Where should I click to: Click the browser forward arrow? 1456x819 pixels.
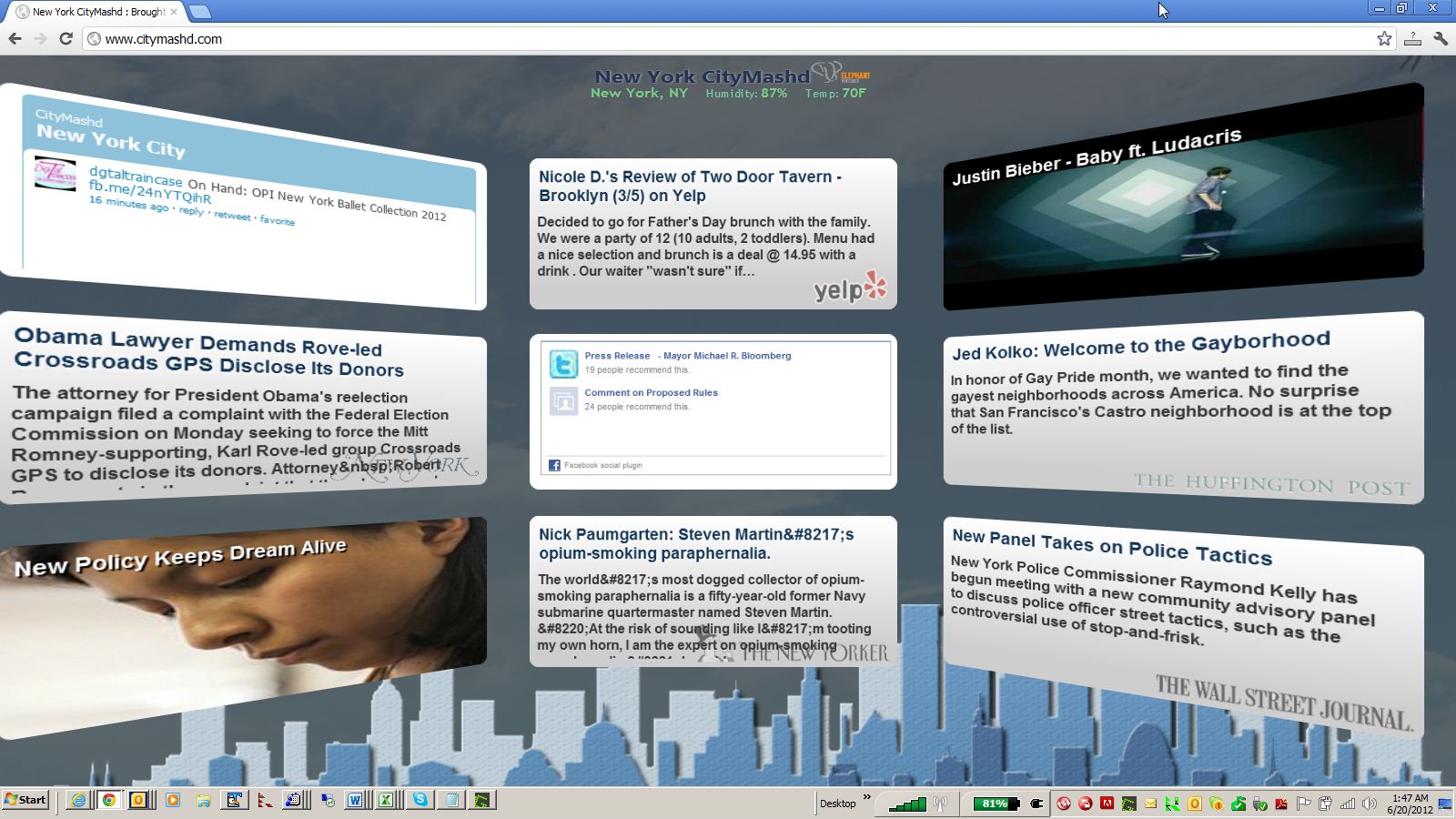tap(40, 38)
